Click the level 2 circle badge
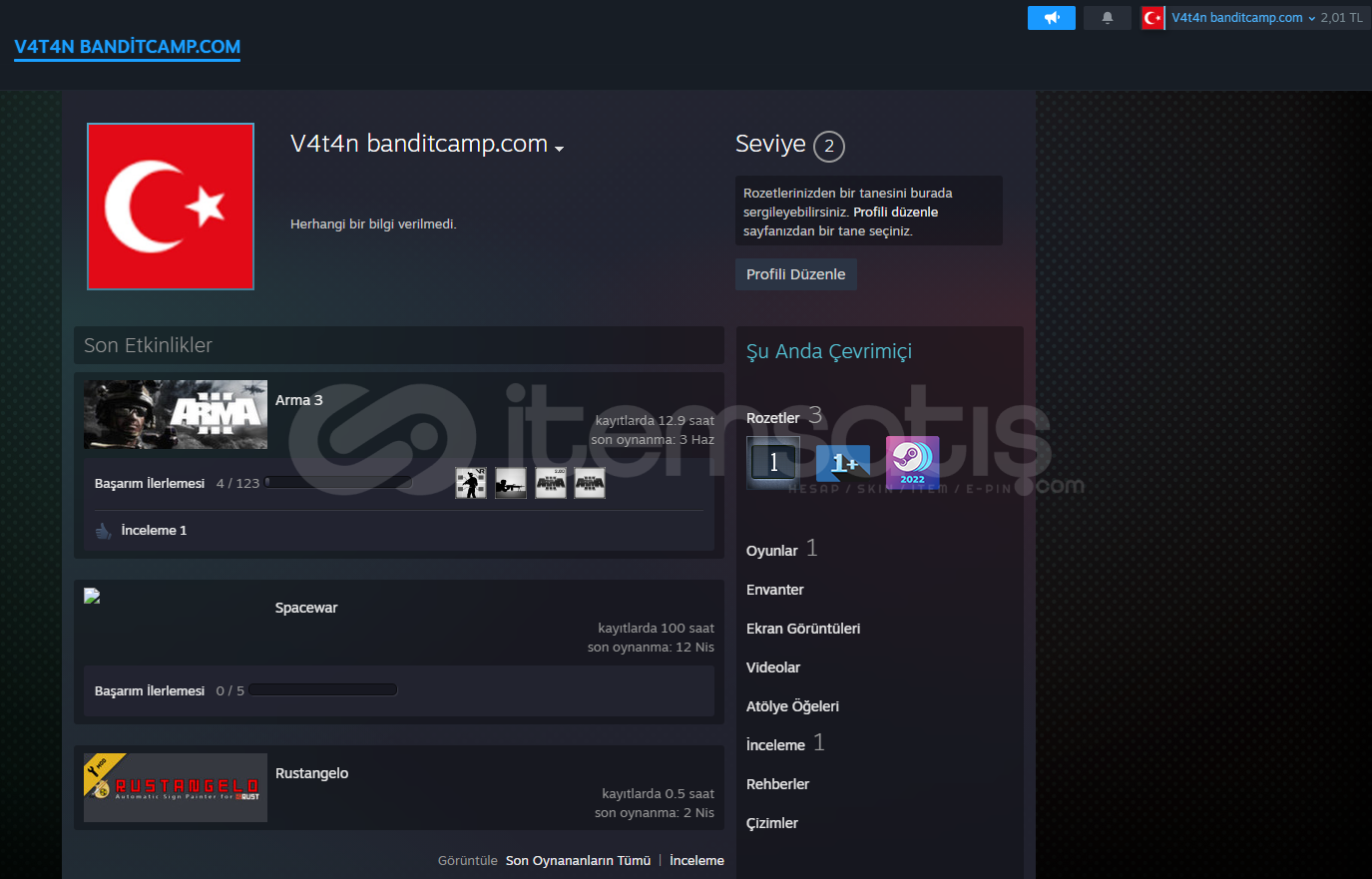Viewport: 1372px width, 879px height. [x=829, y=147]
